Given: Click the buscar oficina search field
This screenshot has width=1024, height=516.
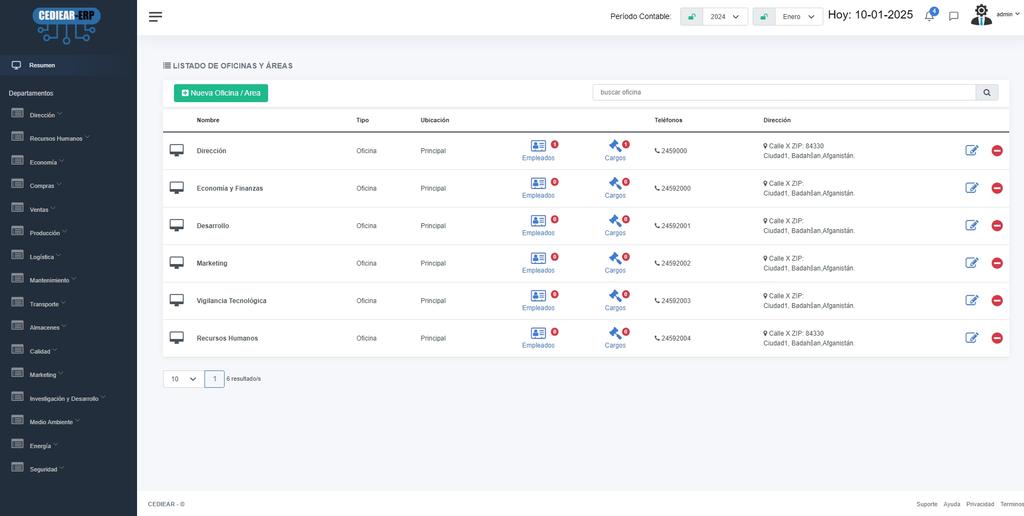Looking at the screenshot, I should click(783, 93).
